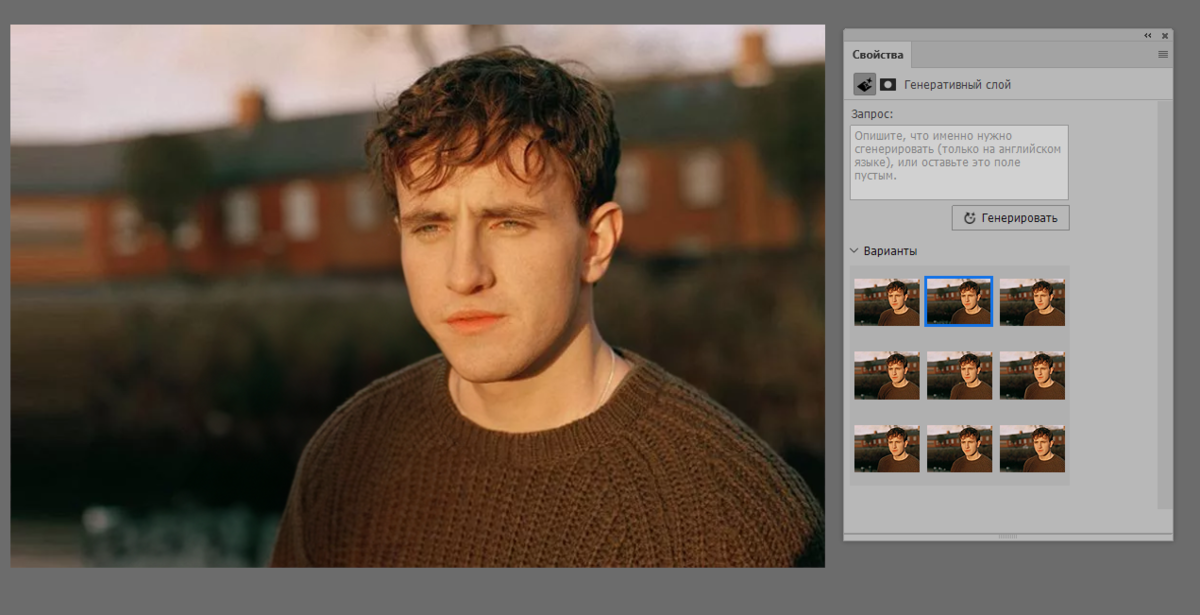Close the Свойства panel
The width and height of the screenshot is (1200, 615).
[x=1164, y=36]
